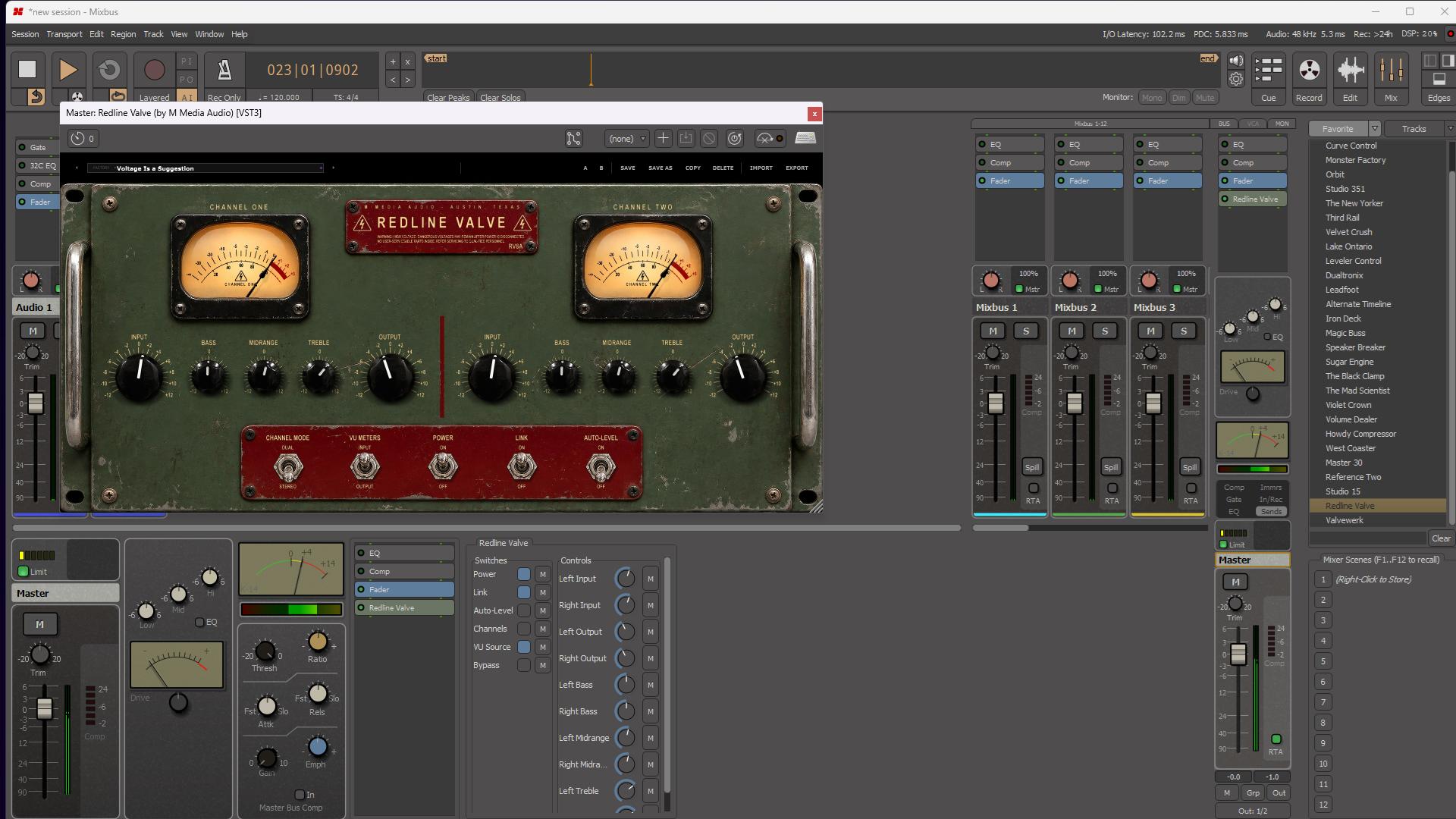Flip the Channel Mode toggle on Redline Valve
Screen dimensions: 1456x819
(288, 466)
